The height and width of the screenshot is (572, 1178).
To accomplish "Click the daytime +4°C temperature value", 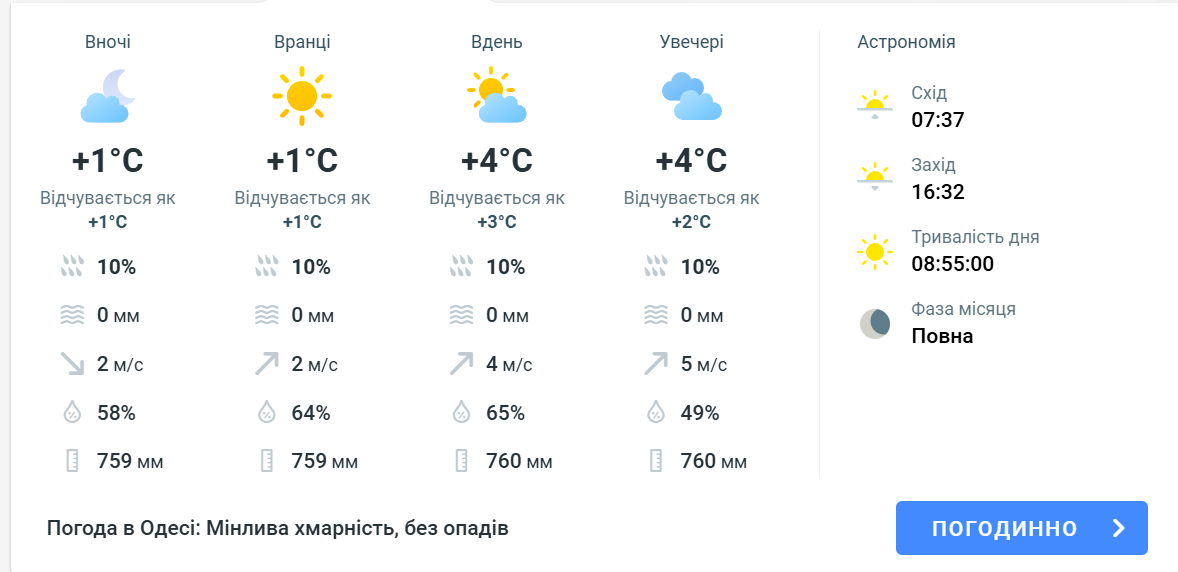I will click(x=496, y=161).
